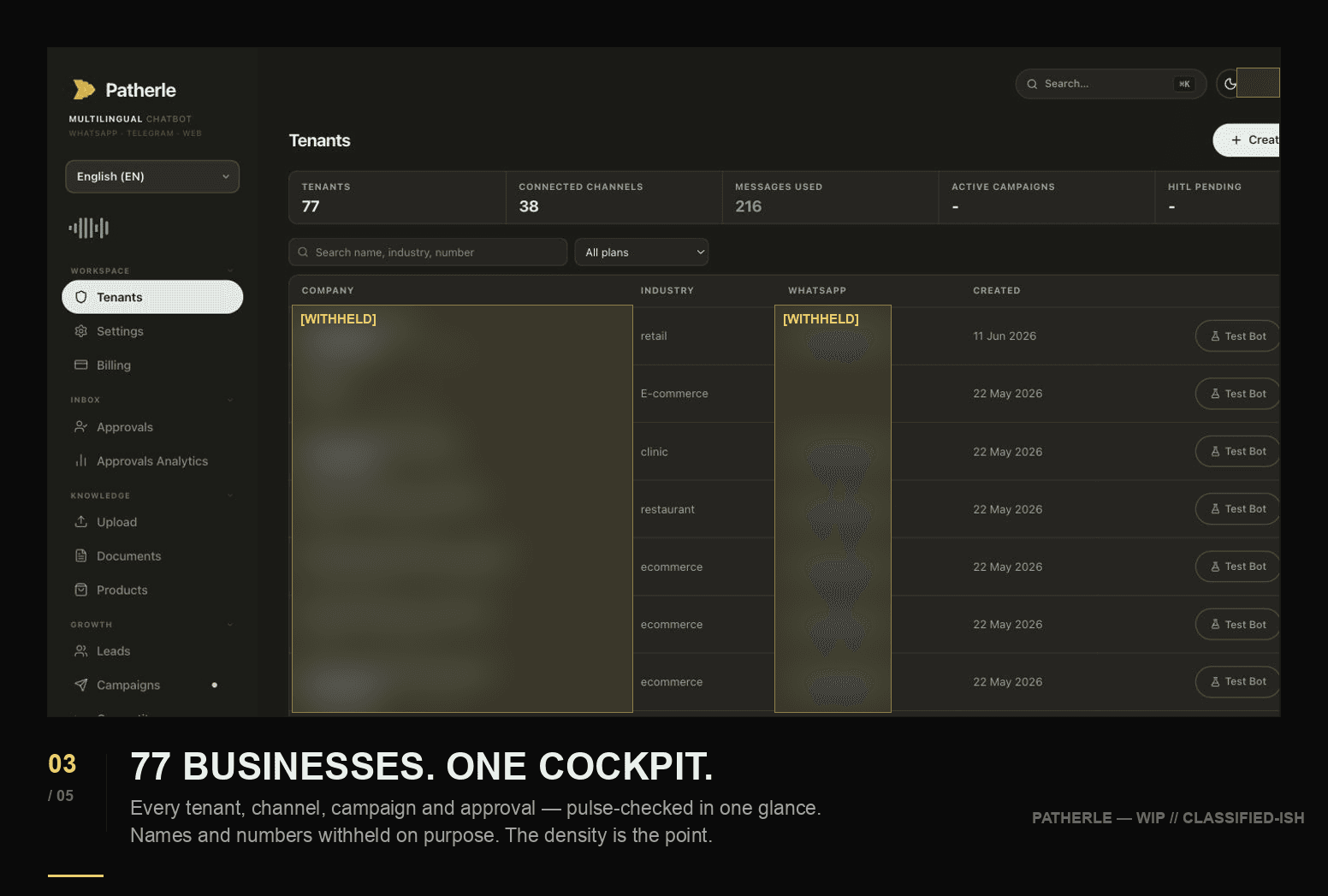
Task: Click the flask icon in restaurant row
Action: pyautogui.click(x=1215, y=508)
